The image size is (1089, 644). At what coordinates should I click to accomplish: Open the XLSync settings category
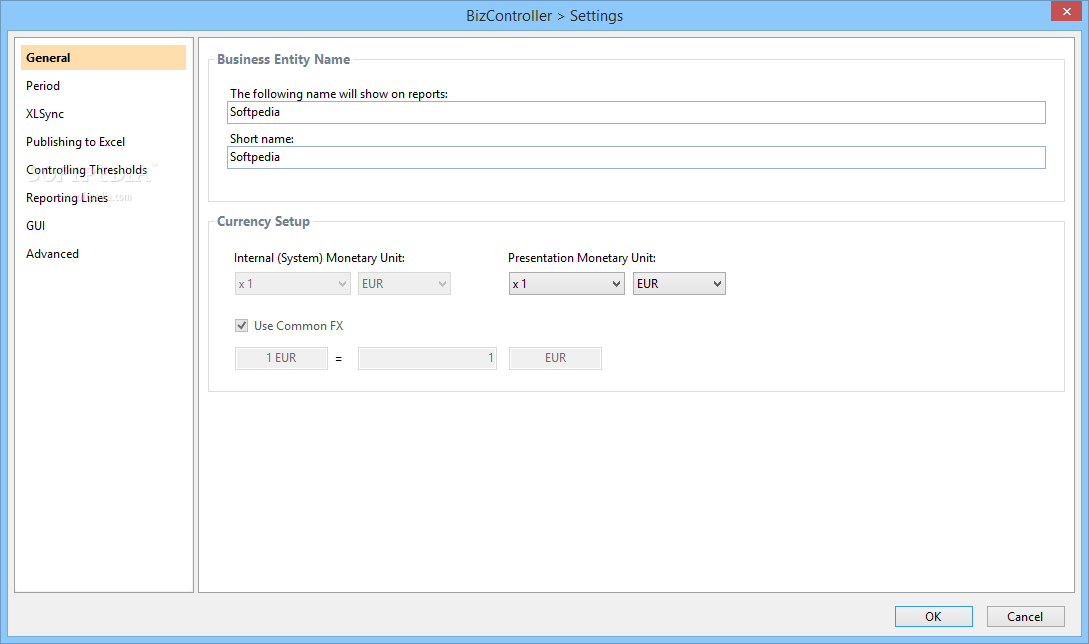[44, 114]
